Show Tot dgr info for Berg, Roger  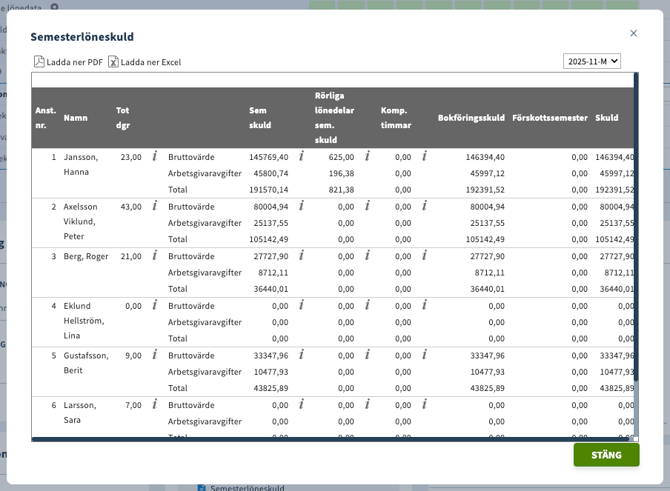[155, 255]
